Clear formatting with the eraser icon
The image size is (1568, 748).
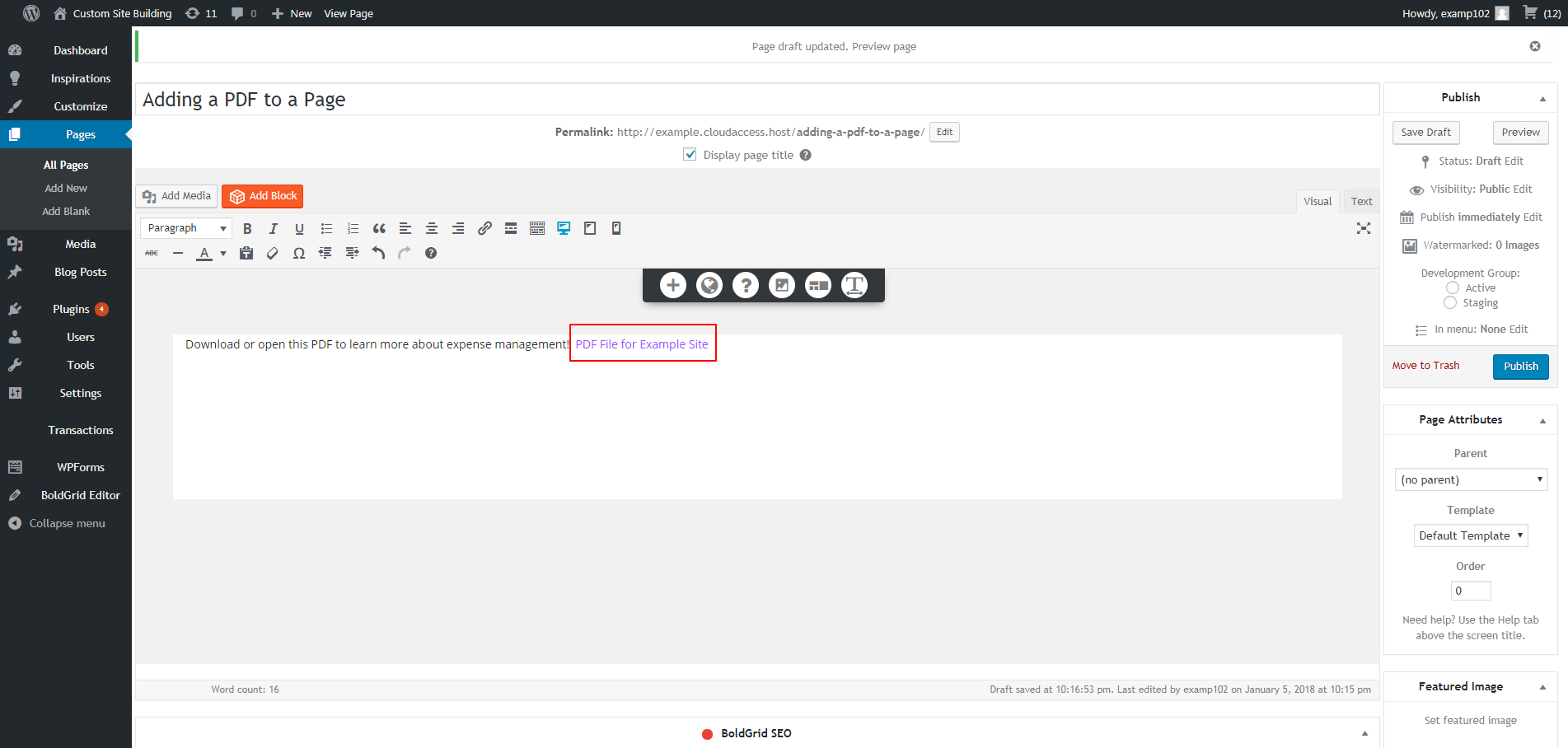click(273, 253)
